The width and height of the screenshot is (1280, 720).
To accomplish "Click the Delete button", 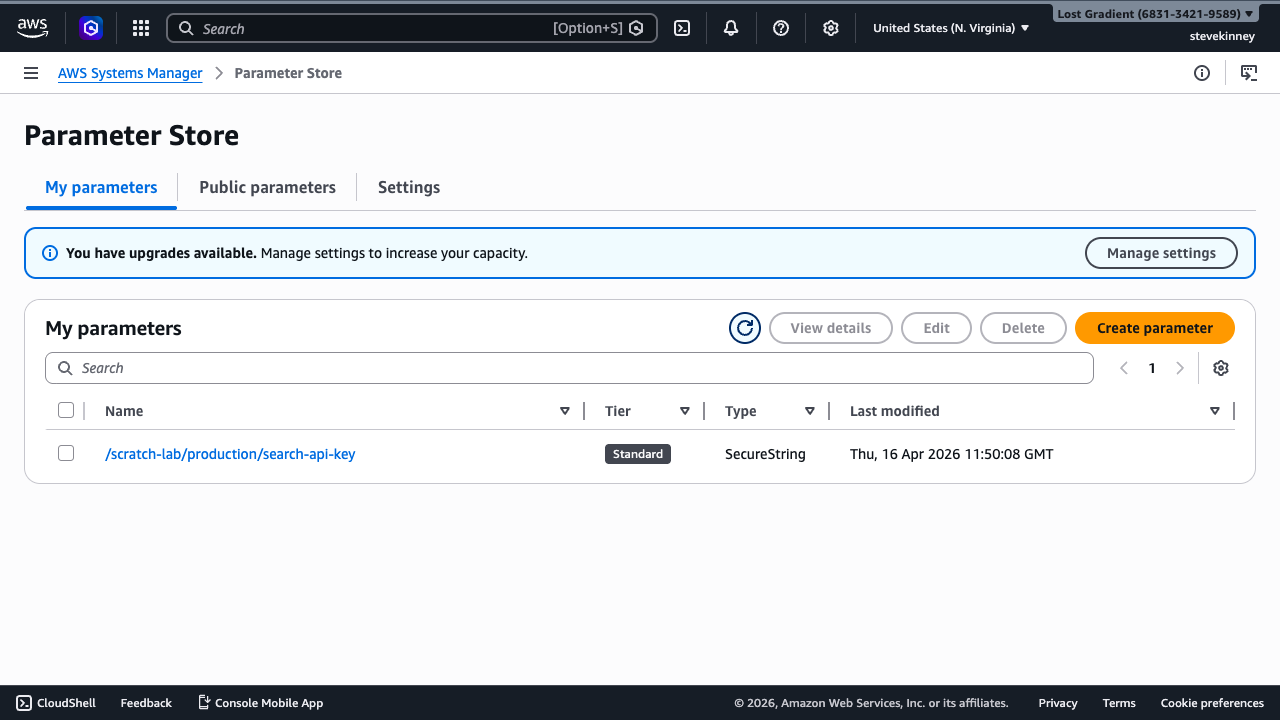I will coord(1023,328).
